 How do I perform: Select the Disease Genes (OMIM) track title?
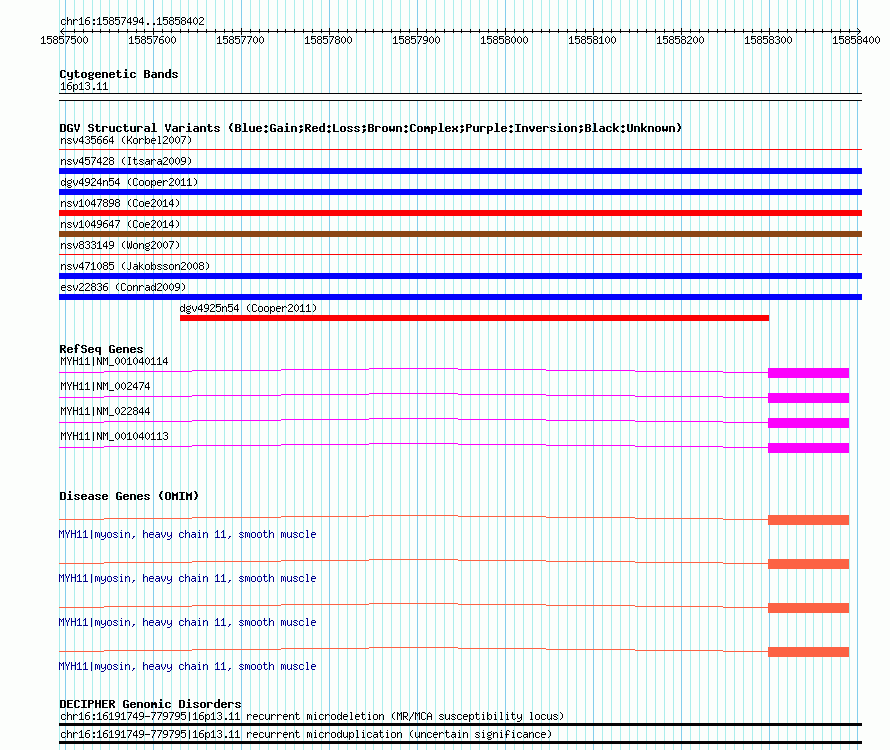[129, 496]
